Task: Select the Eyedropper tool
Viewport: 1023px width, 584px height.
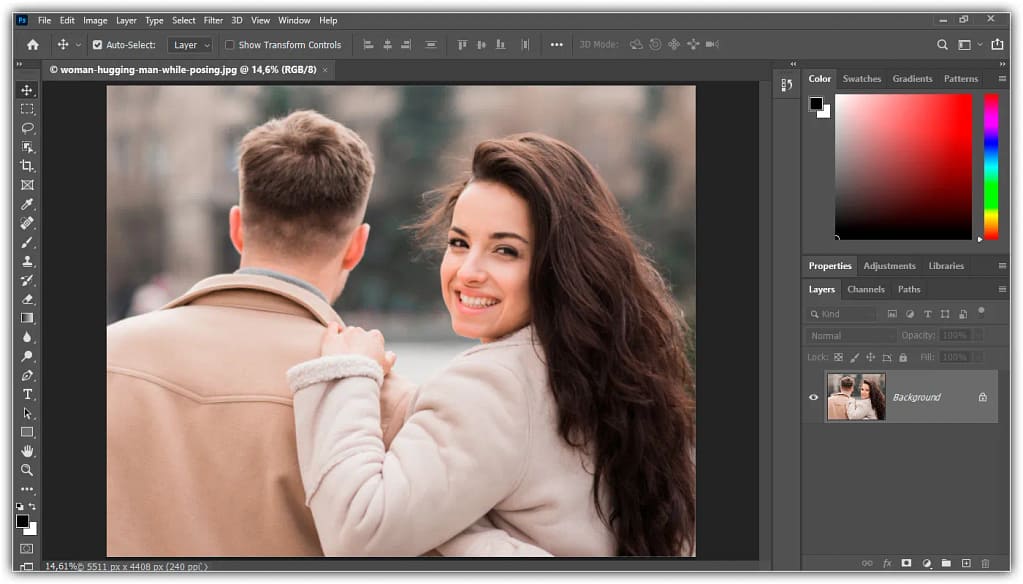Action: click(x=27, y=204)
